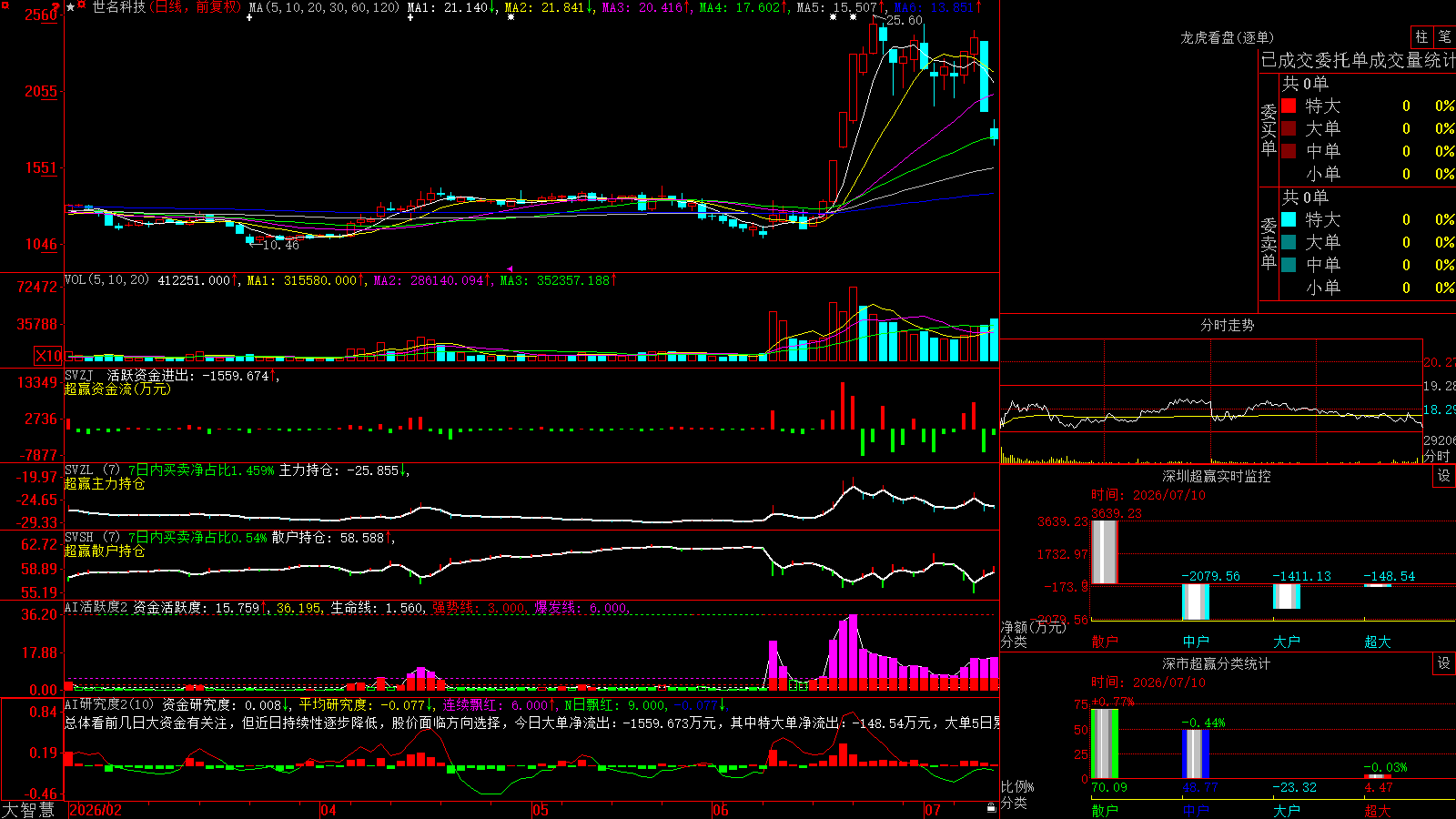Click the 委买单 side label
This screenshot has height=819, width=1456.
[1269, 129]
